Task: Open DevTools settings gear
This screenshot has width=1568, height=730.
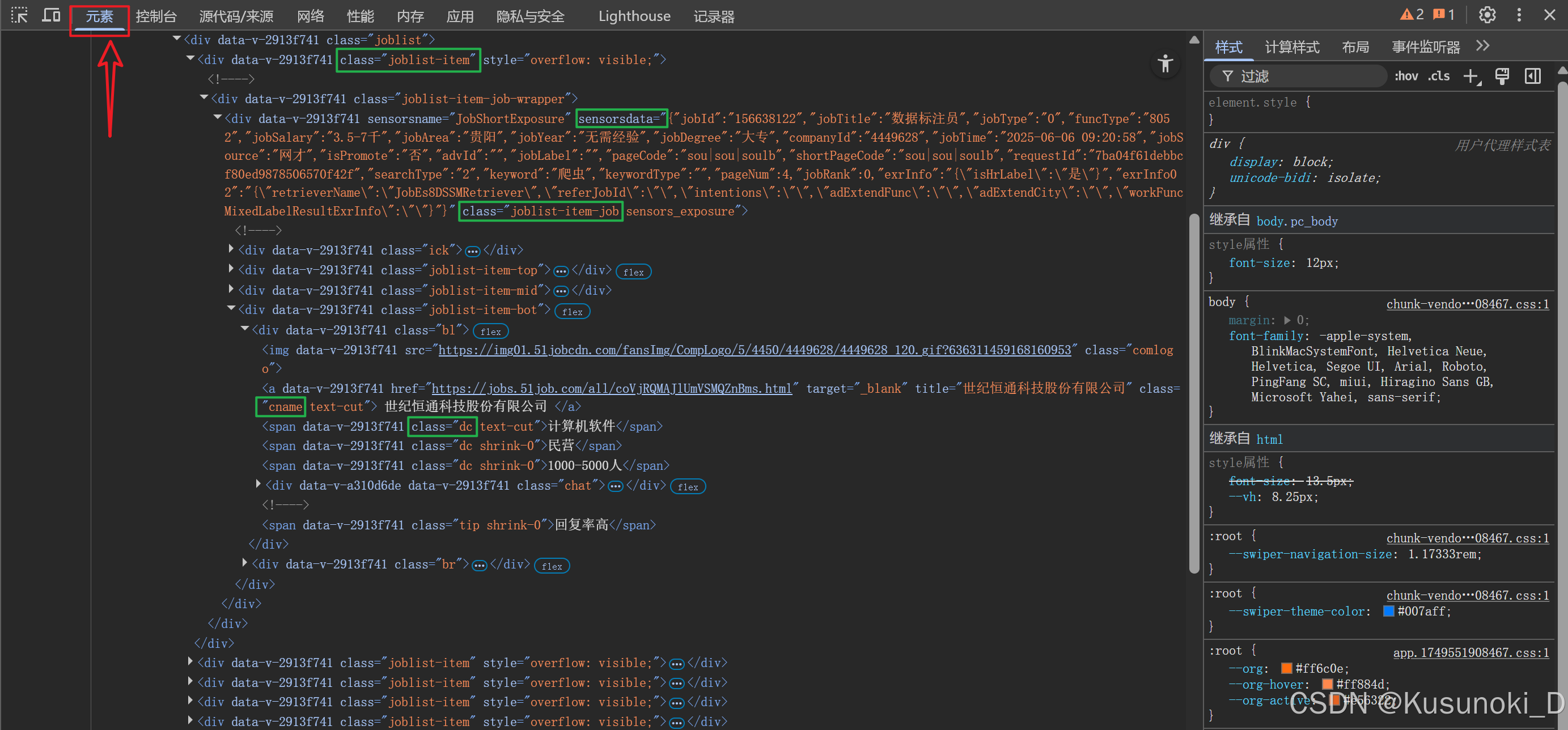Action: [1487, 15]
